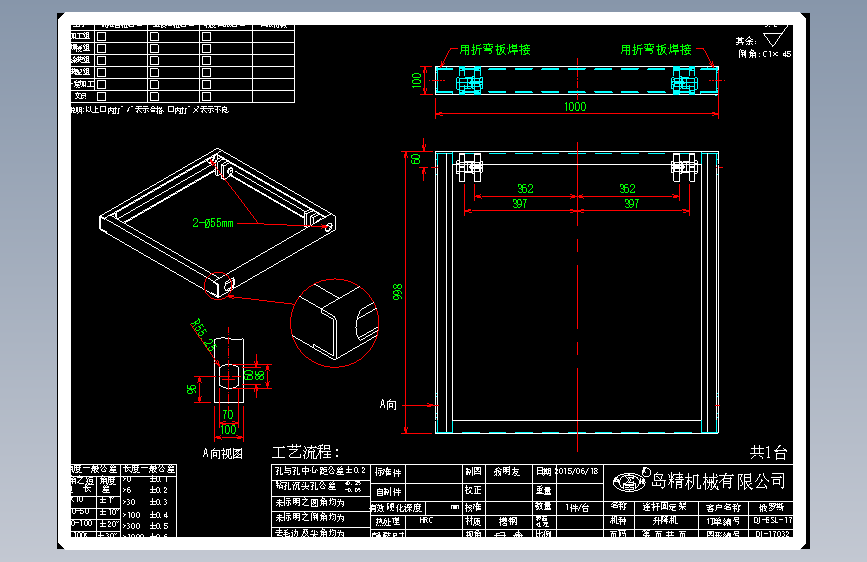Click the '自制件' cell label
Image resolution: width=867 pixels, height=562 pixels.
click(x=388, y=492)
